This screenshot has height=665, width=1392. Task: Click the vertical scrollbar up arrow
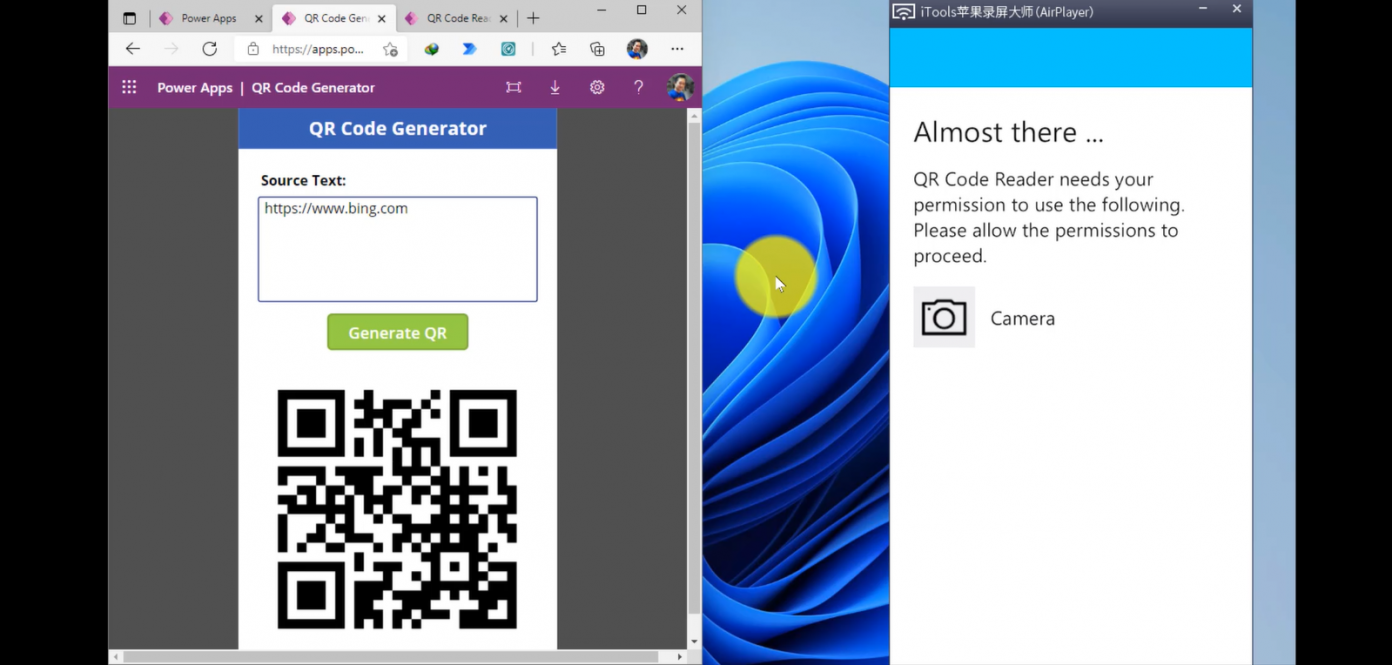[694, 116]
